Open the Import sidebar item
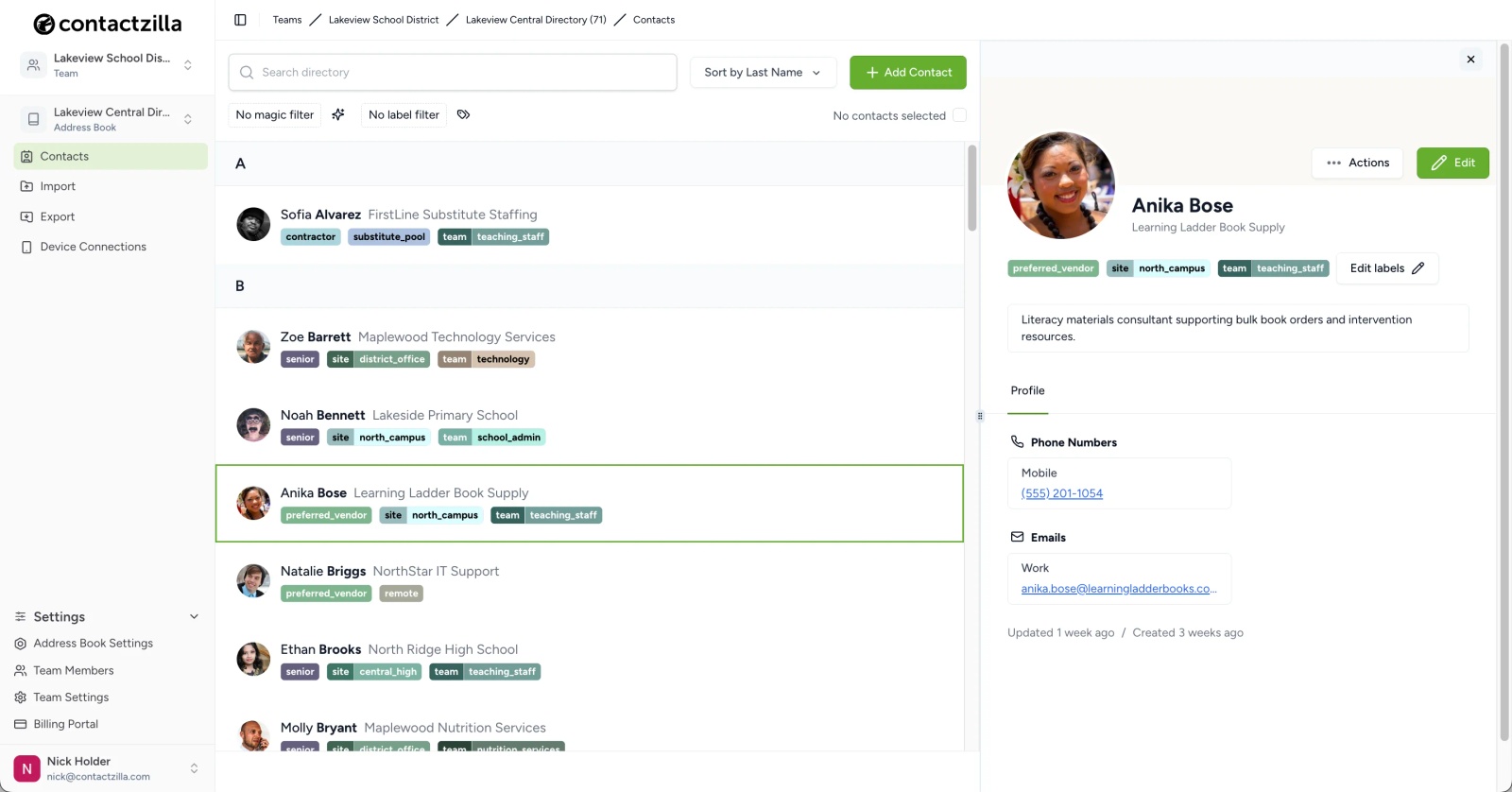Image resolution: width=1512 pixels, height=792 pixels. 111,186
